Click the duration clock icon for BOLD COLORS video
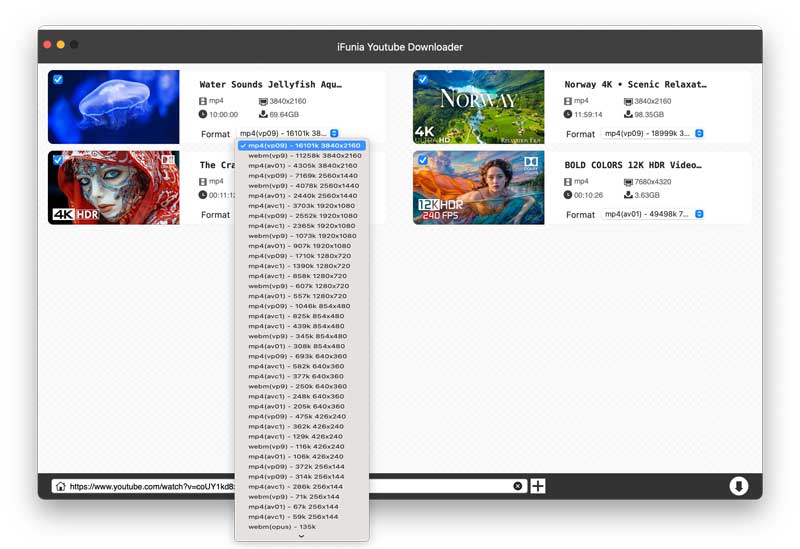This screenshot has width=800, height=549. click(x=568, y=195)
